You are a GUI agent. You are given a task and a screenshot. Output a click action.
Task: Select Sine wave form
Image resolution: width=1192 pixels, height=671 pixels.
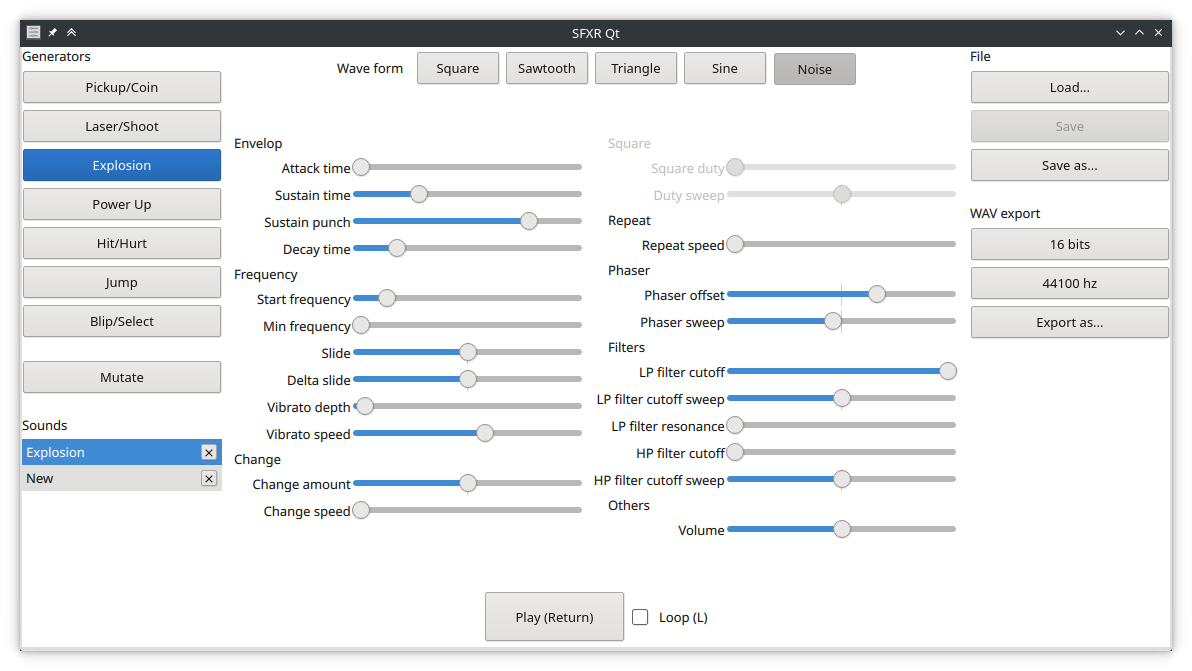724,68
